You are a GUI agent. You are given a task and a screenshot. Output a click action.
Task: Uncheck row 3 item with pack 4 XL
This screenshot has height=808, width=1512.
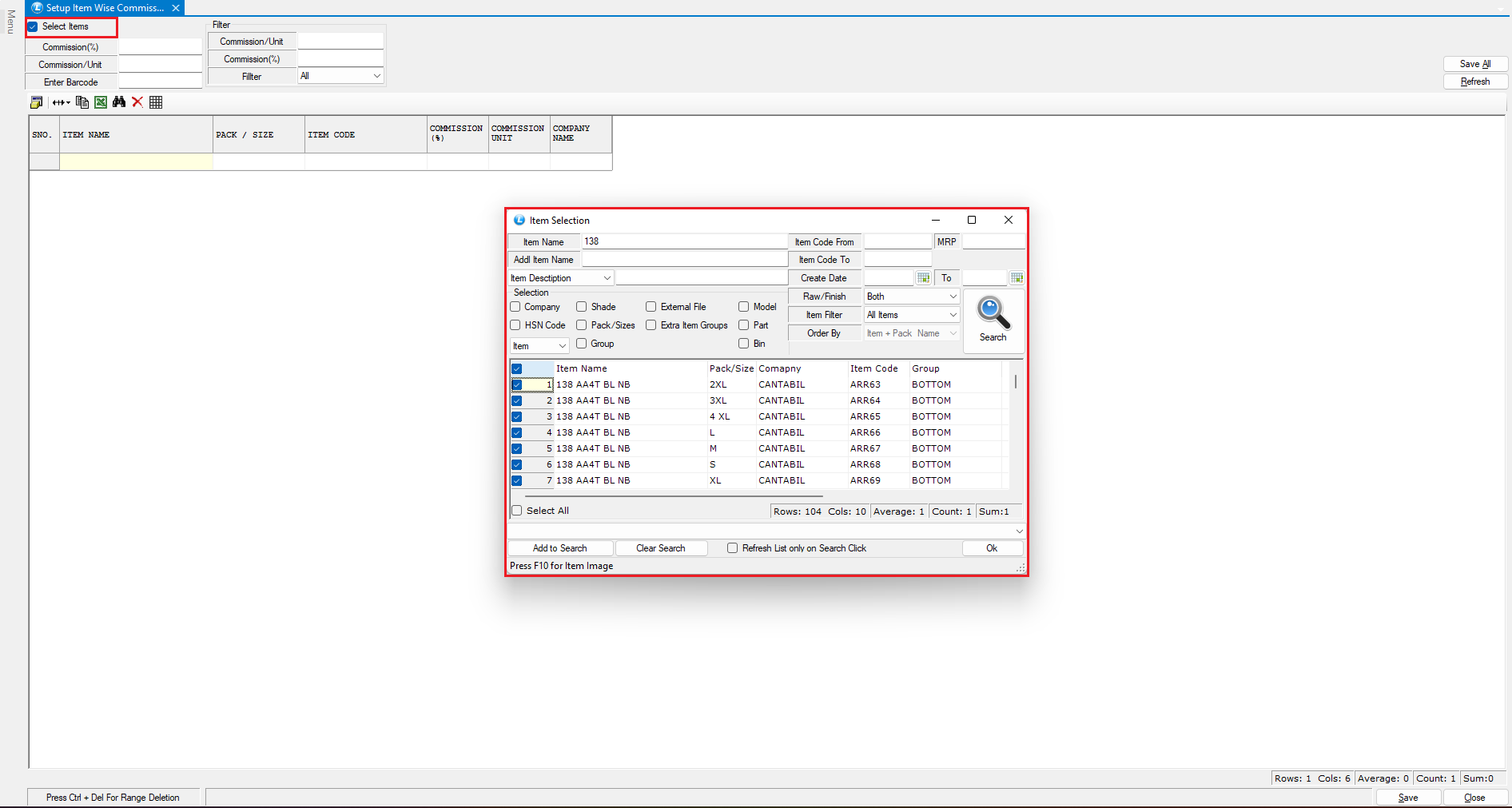[517, 416]
